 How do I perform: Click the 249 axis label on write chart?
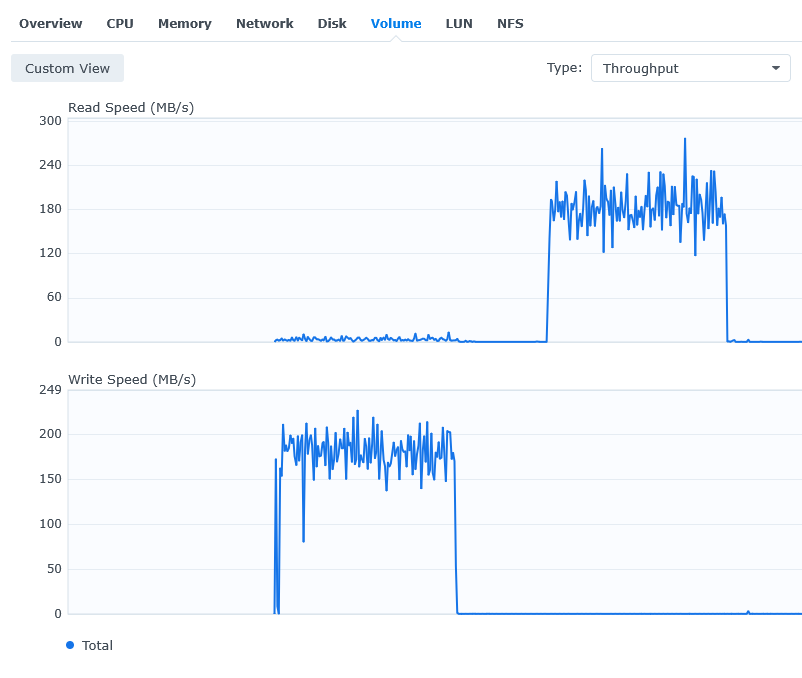[x=50, y=390]
